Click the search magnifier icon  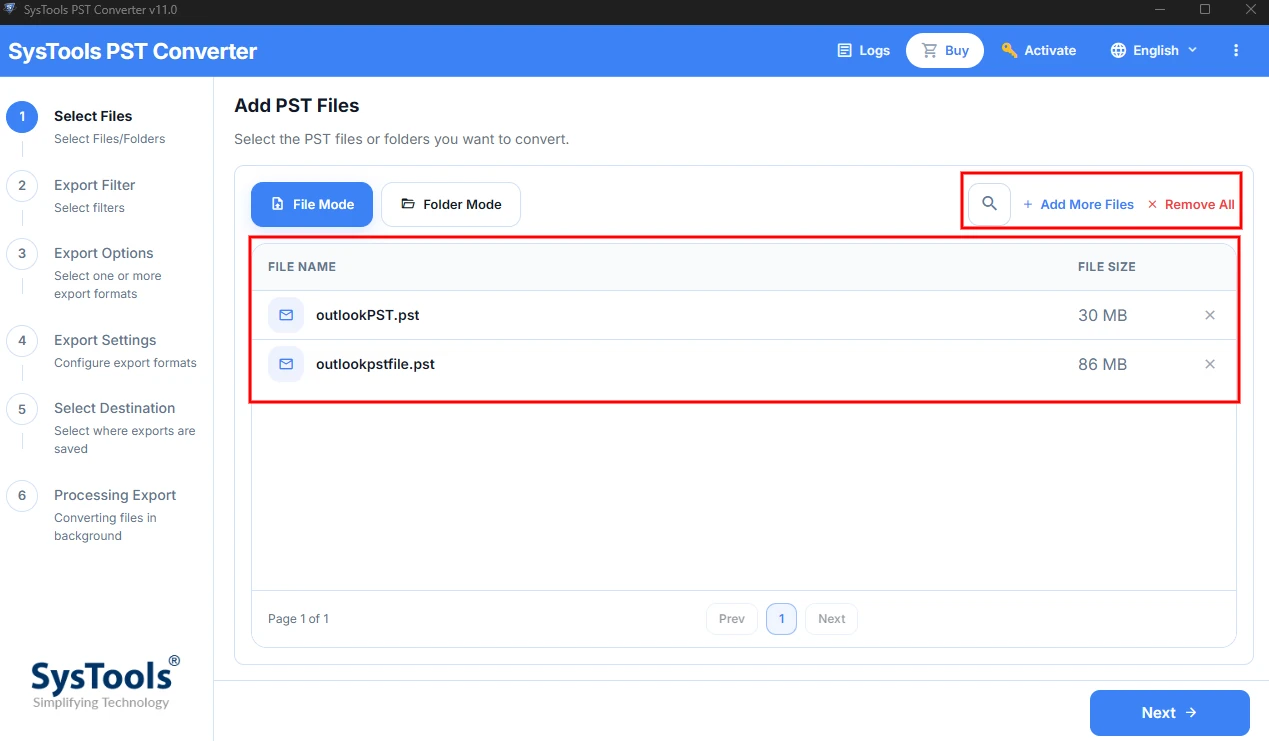(x=989, y=204)
